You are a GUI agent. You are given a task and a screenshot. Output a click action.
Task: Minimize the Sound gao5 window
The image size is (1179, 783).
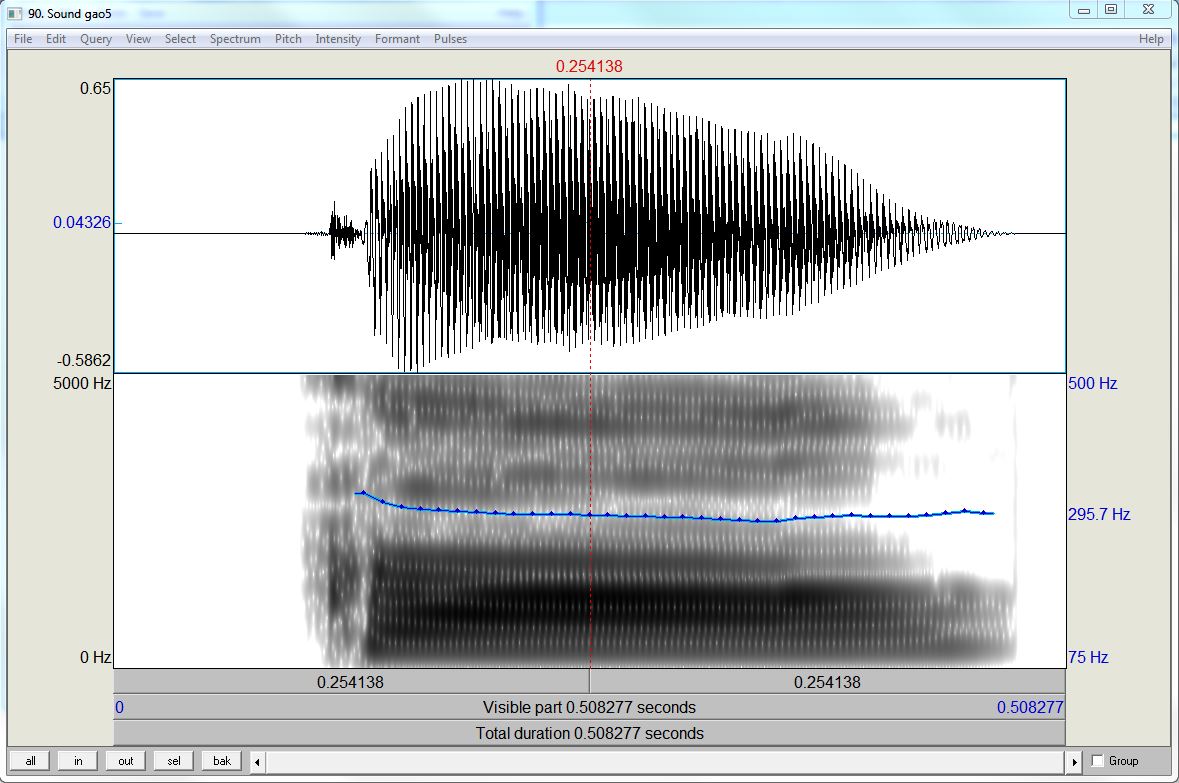[1084, 11]
